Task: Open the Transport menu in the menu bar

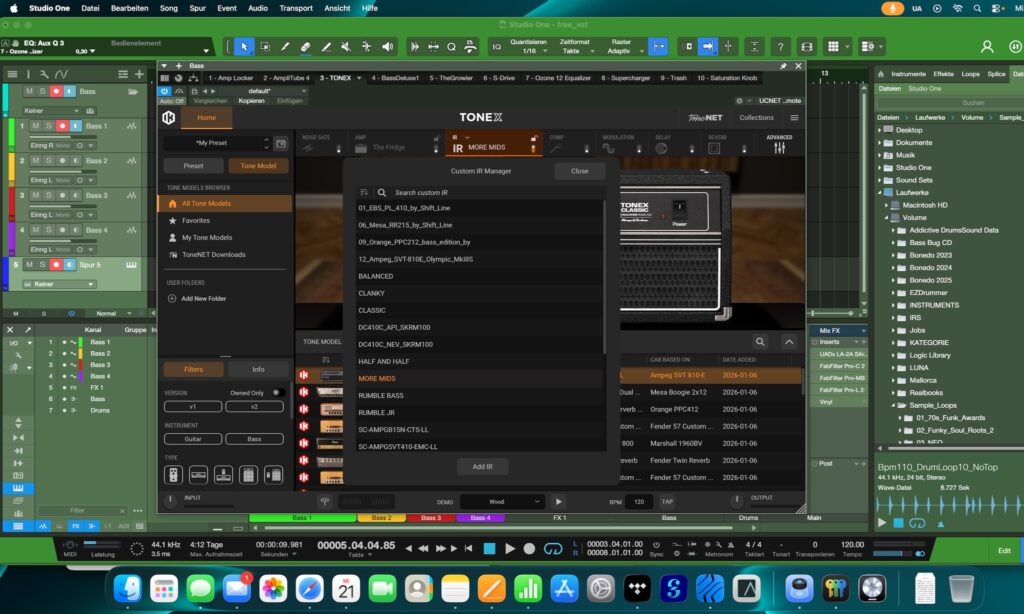Action: click(296, 8)
